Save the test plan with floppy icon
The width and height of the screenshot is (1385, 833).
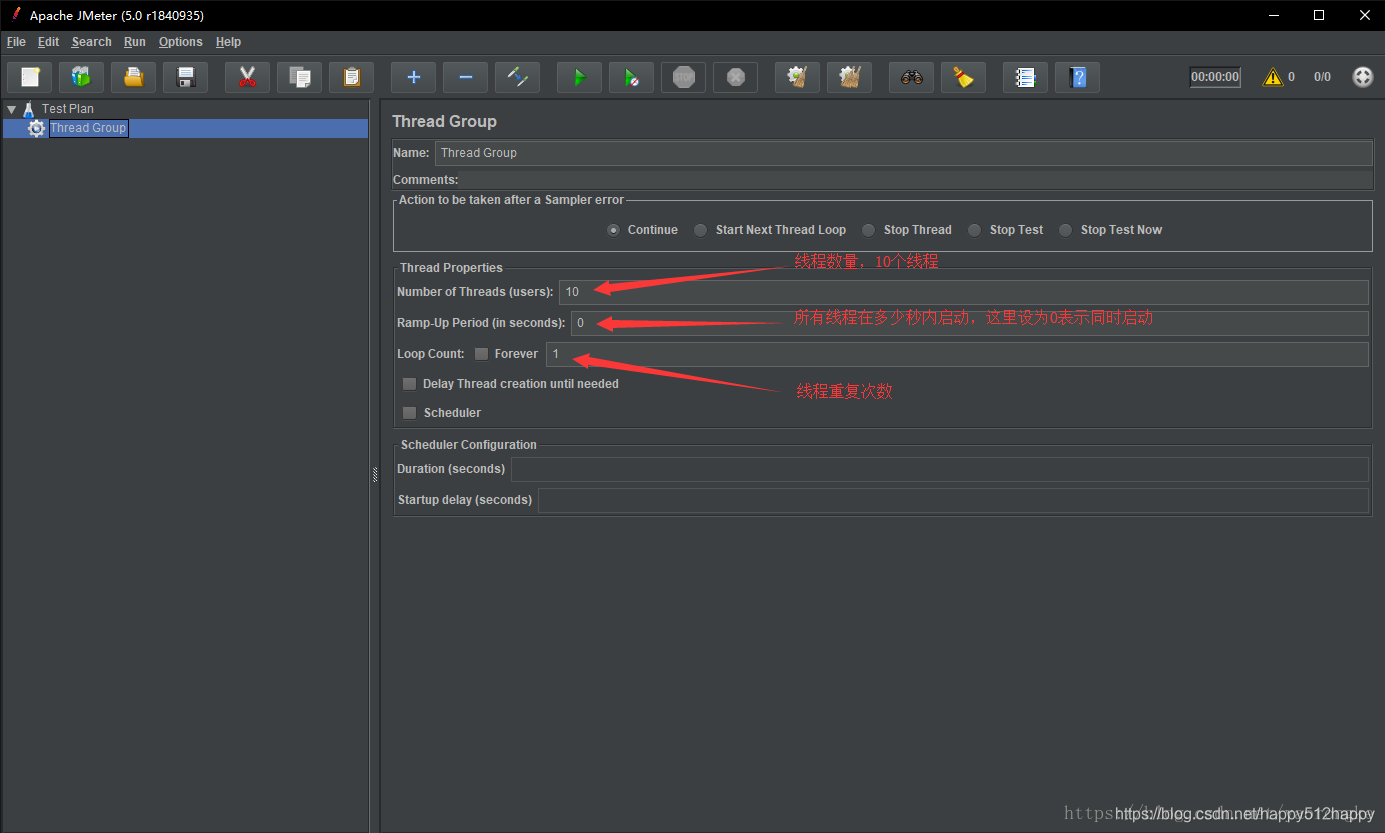185,77
